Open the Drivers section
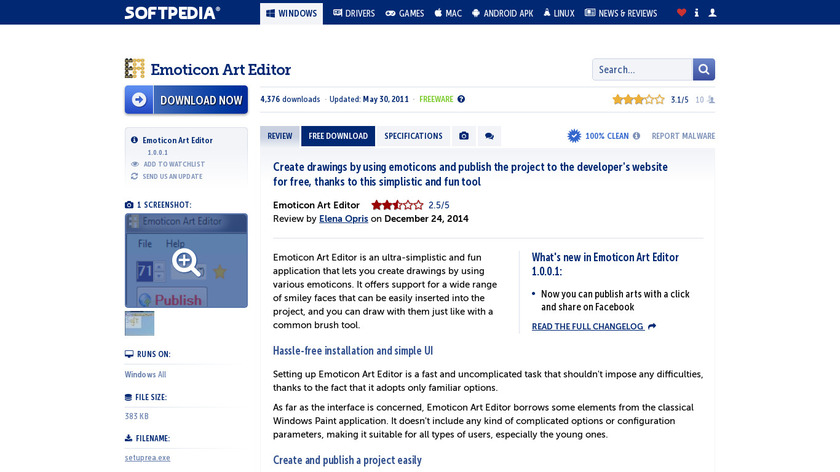Screen dimensions: 840x472 (x=354, y=13)
